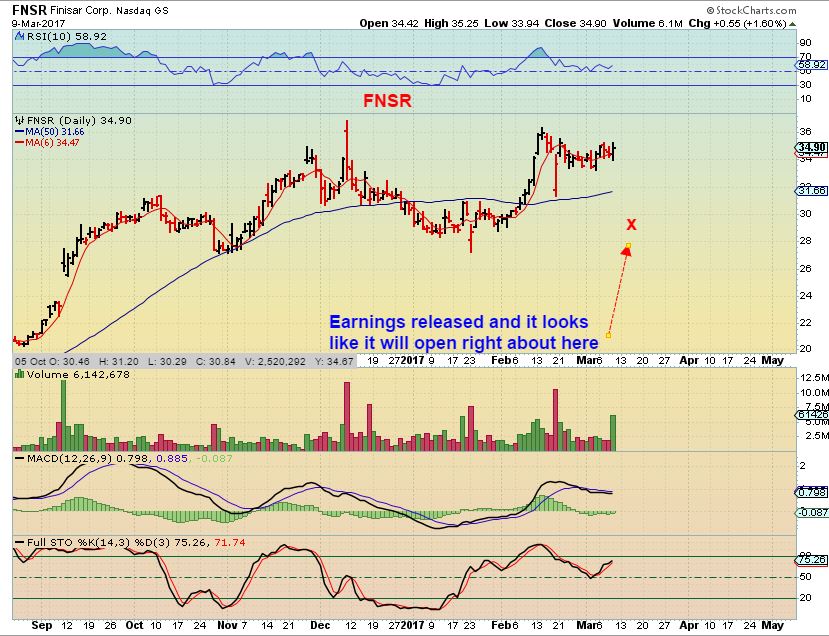Click the 12.5M volume axis label
This screenshot has width=829, height=636.
(x=814, y=377)
